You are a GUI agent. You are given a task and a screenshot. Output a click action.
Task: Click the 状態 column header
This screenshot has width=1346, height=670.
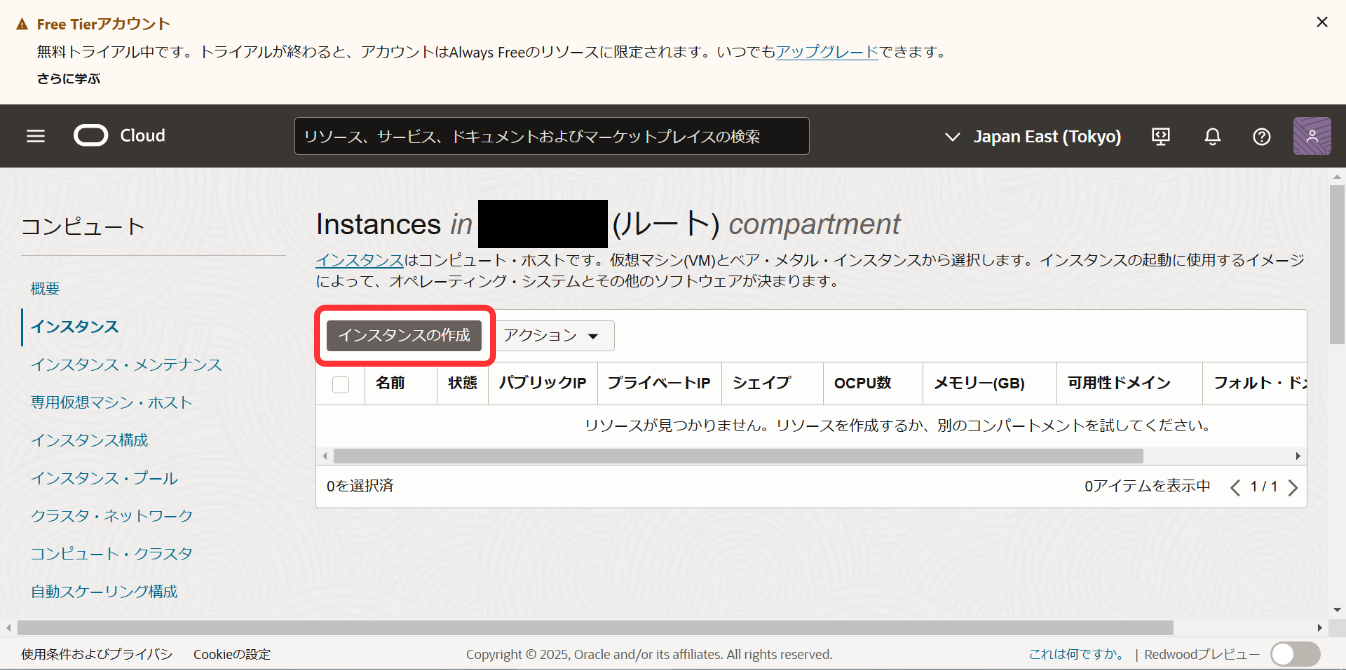click(x=462, y=383)
